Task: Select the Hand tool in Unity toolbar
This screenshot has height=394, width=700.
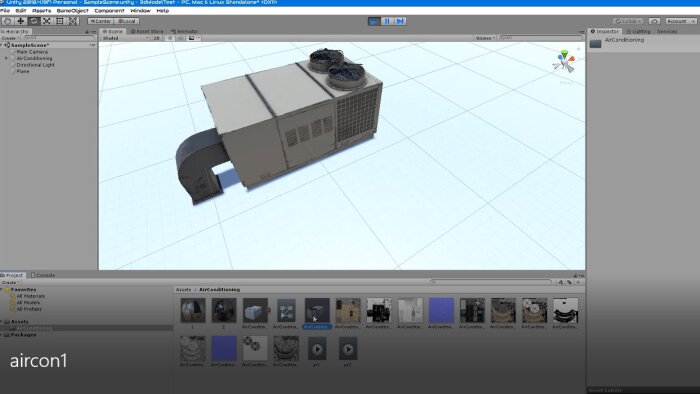Action: (x=7, y=21)
